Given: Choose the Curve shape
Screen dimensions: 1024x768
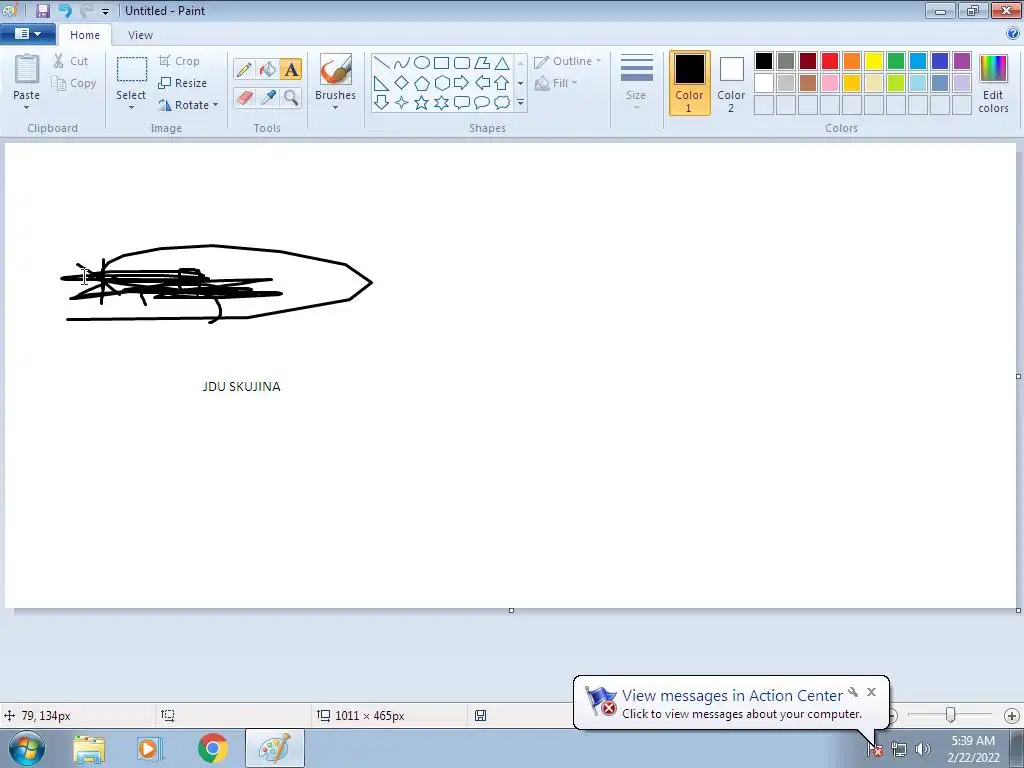Looking at the screenshot, I should [x=402, y=63].
